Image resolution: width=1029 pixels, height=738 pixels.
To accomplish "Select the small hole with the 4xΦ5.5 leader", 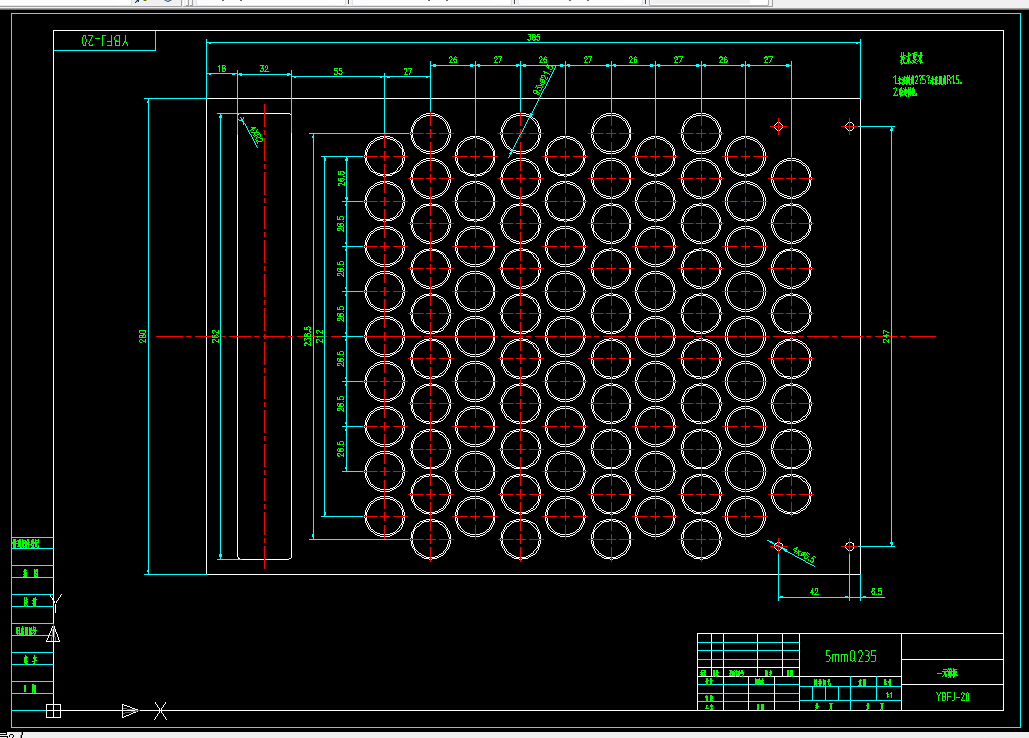I will [x=778, y=546].
